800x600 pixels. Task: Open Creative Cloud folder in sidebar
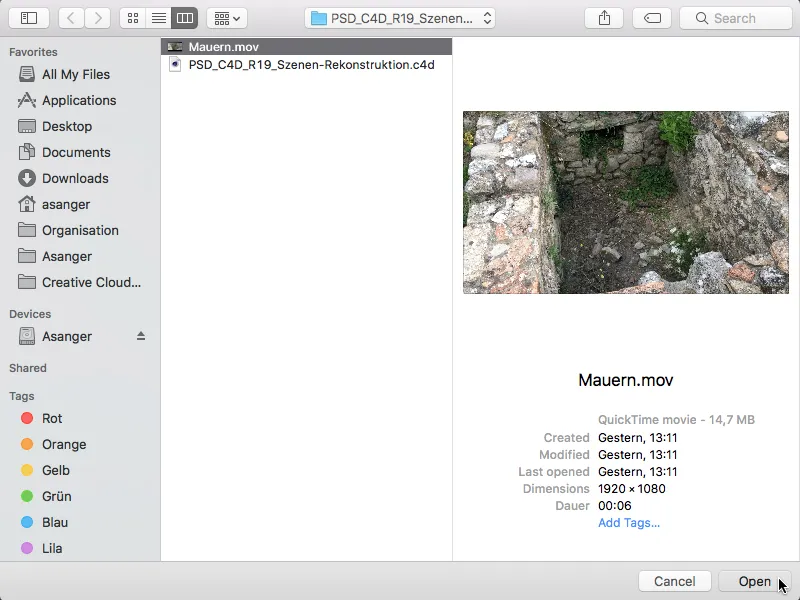click(91, 283)
